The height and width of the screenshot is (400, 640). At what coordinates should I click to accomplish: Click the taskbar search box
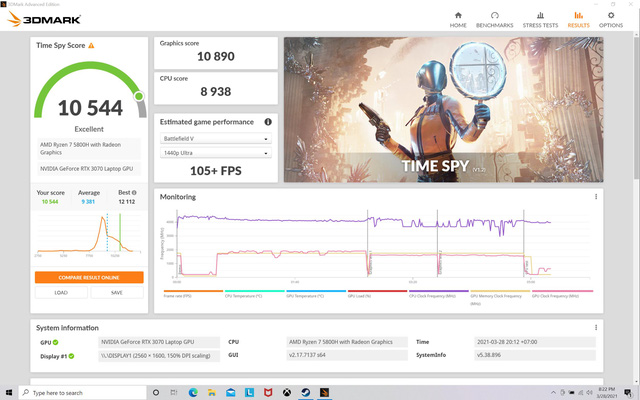(82, 393)
